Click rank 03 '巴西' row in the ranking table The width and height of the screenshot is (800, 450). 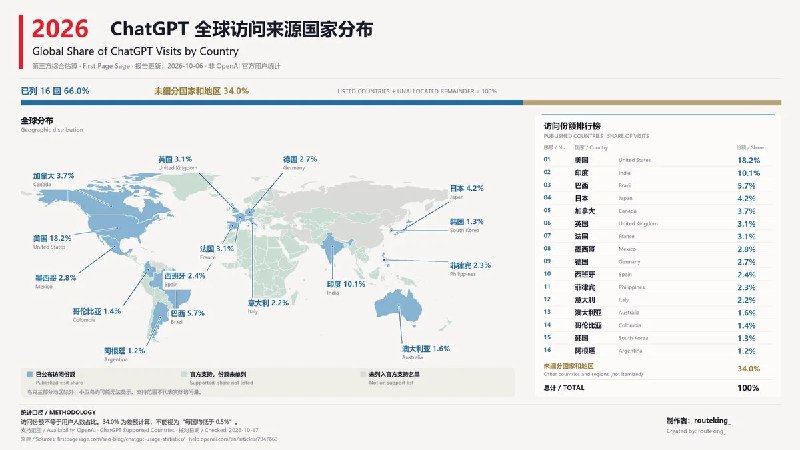click(658, 186)
